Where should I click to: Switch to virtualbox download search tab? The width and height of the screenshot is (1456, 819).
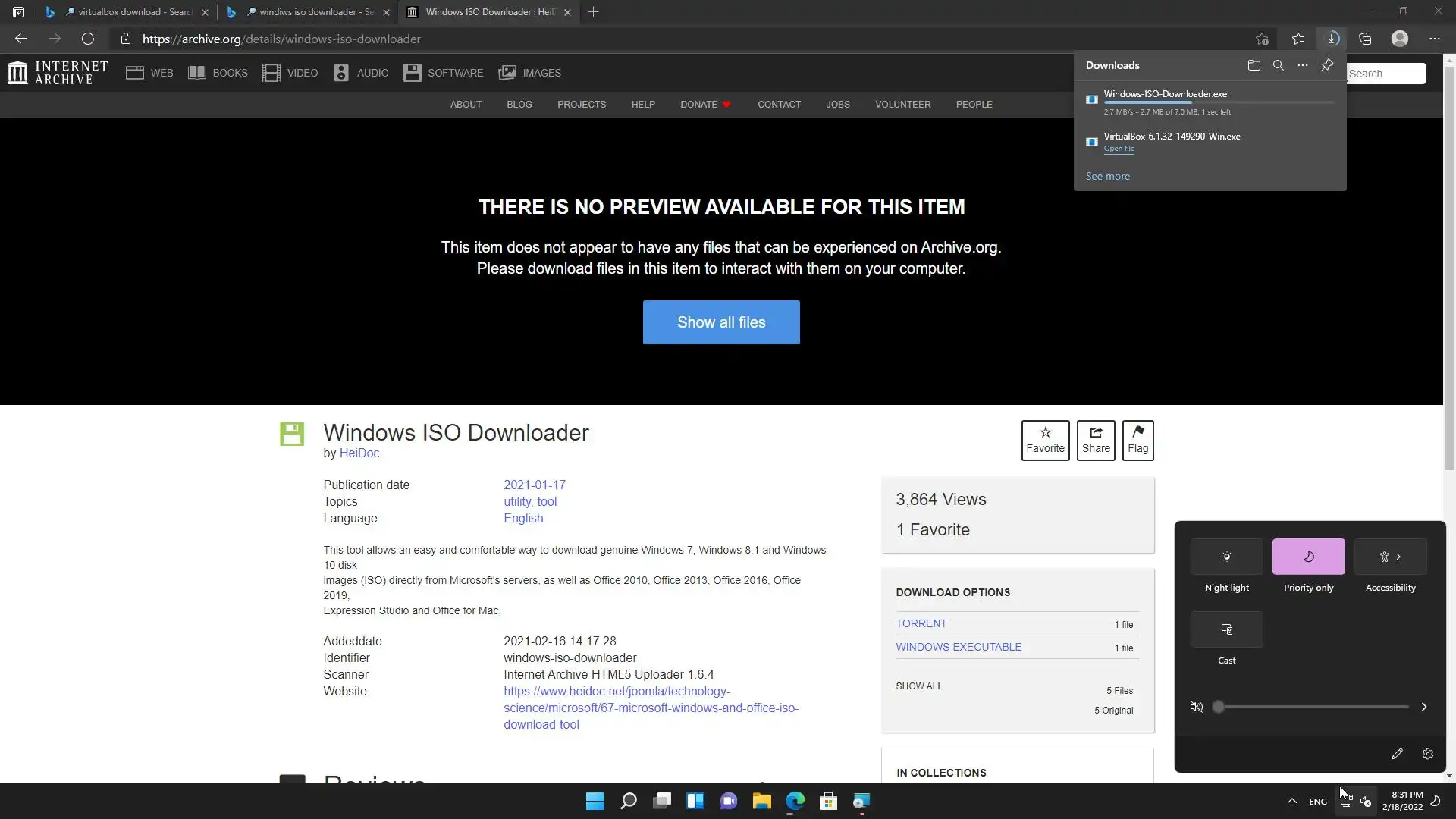129,12
